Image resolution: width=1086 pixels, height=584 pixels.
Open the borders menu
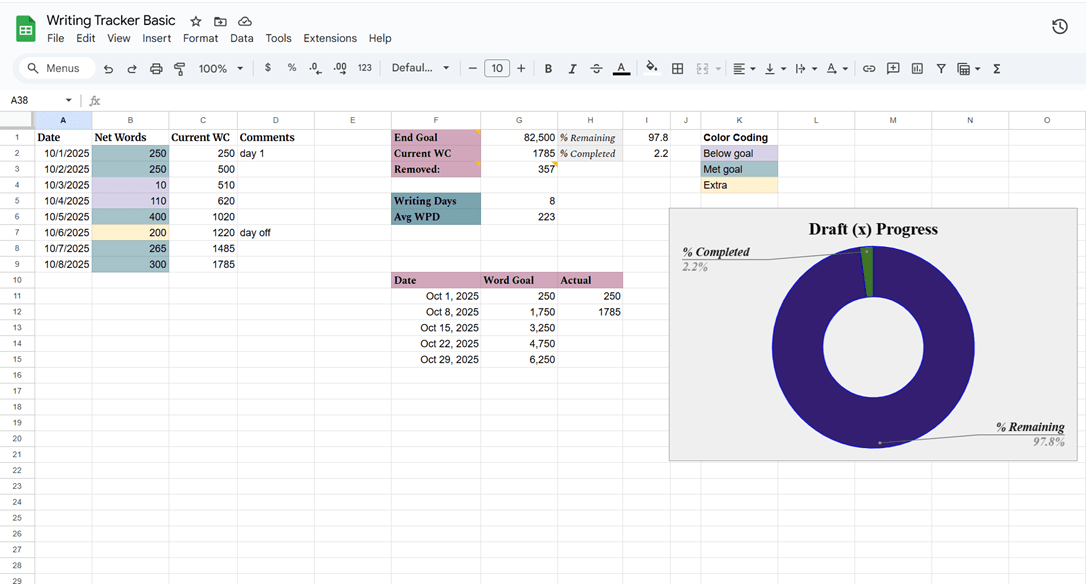[677, 69]
